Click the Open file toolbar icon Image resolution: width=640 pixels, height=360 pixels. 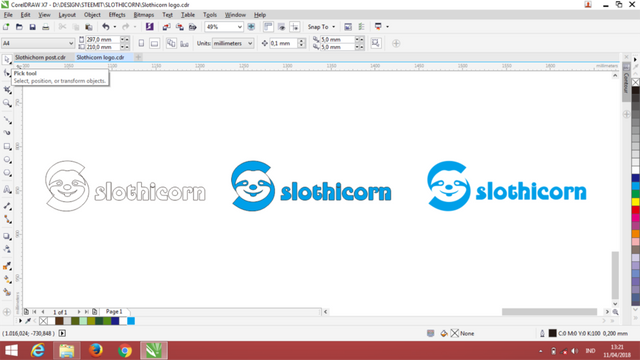click(x=19, y=27)
